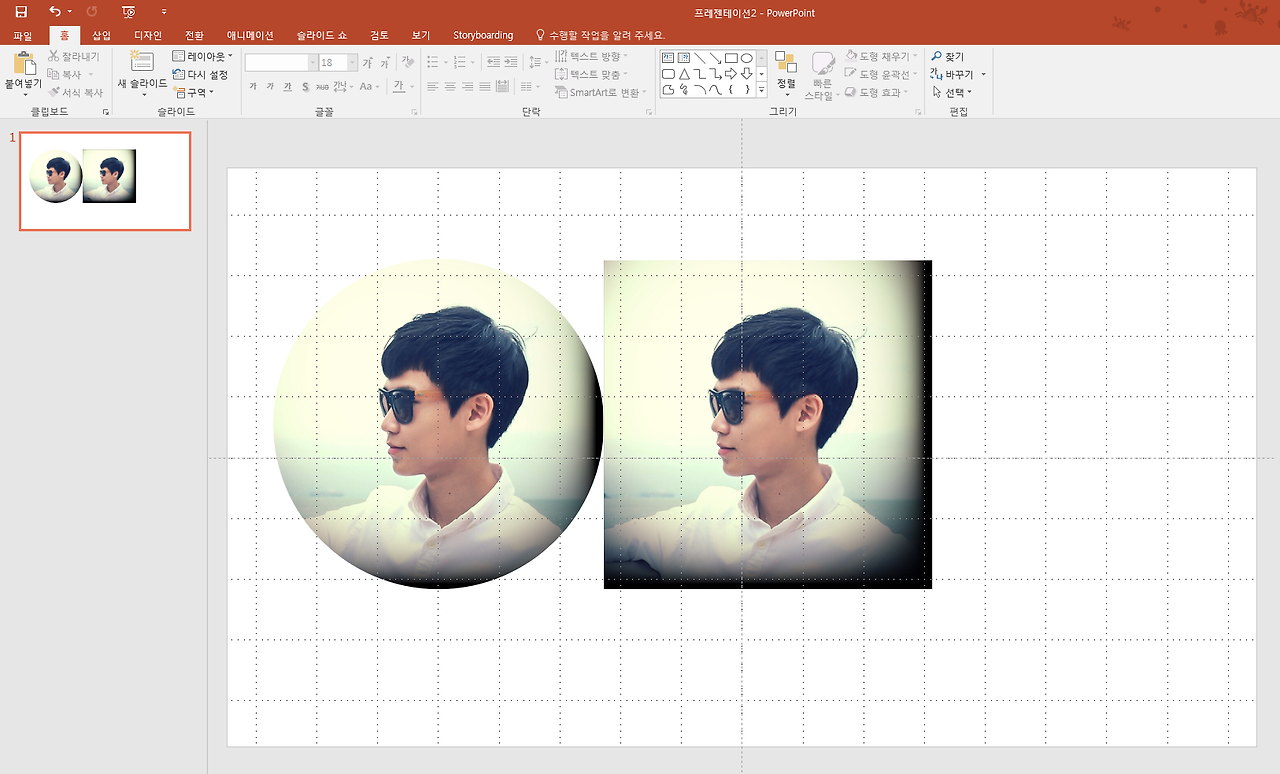Select slide 1 thumbnail in the panel

(x=105, y=181)
